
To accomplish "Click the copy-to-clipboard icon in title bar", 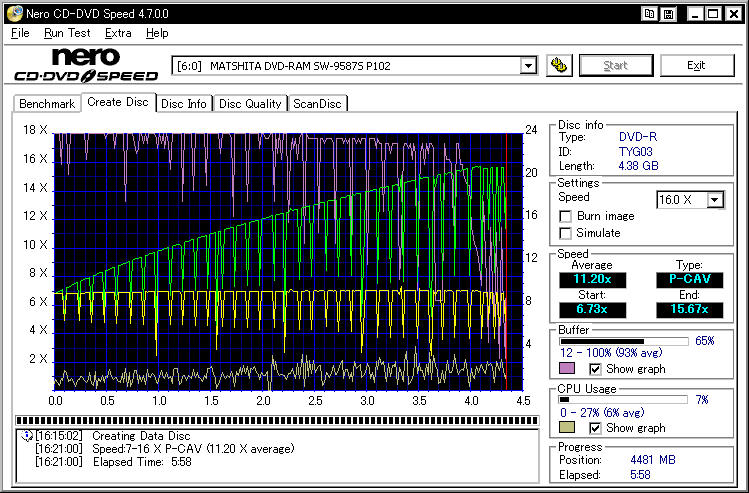I will coord(650,13).
